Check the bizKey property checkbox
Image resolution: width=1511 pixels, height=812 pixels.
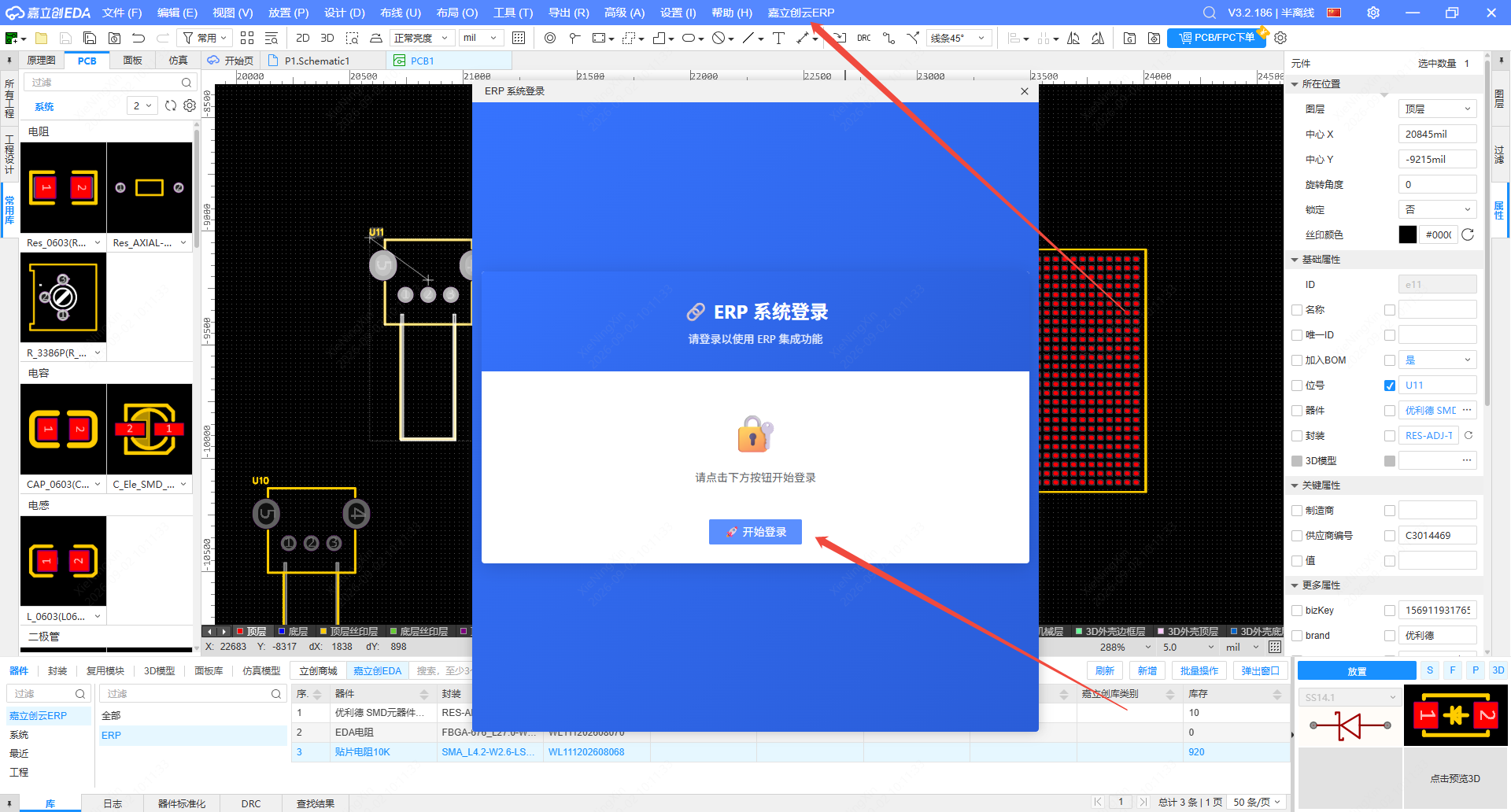point(1297,611)
